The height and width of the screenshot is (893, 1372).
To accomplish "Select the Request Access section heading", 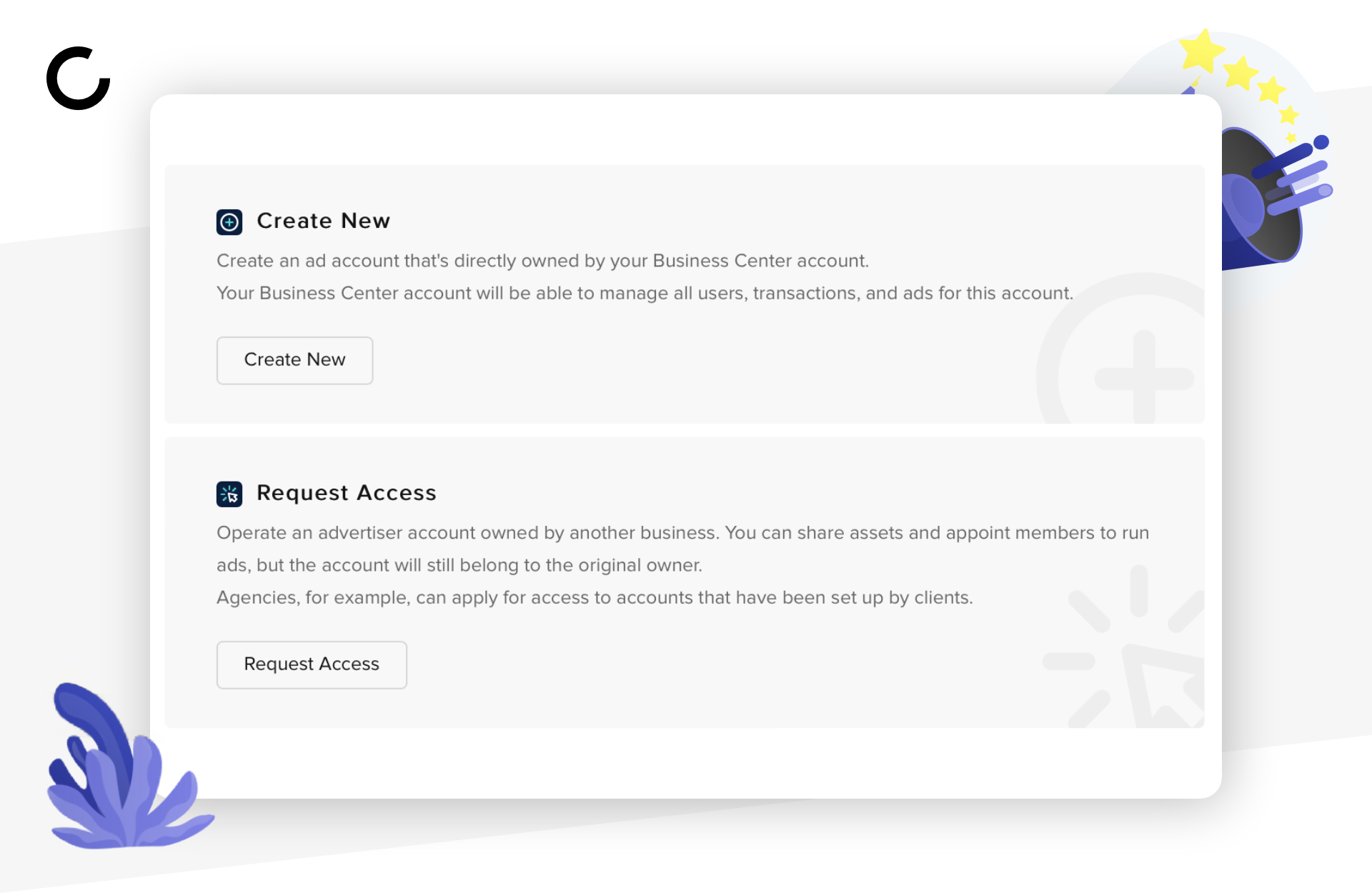I will (x=347, y=493).
